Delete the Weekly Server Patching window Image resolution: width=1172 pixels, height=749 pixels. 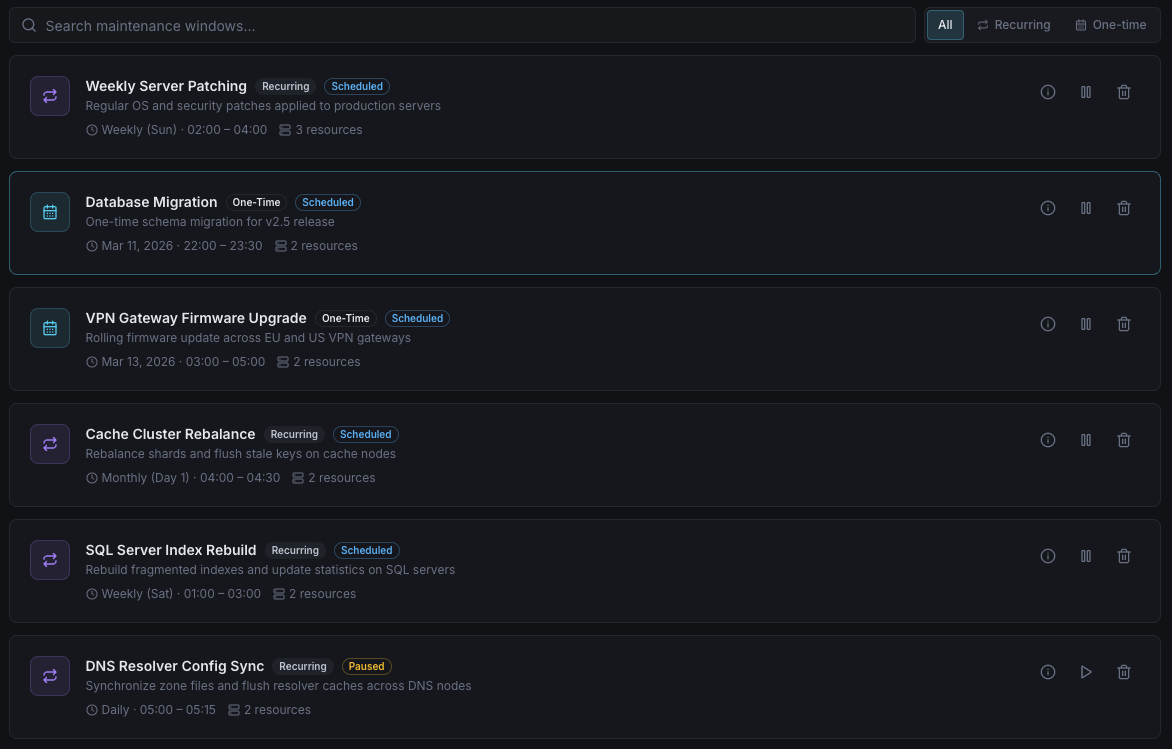1124,92
